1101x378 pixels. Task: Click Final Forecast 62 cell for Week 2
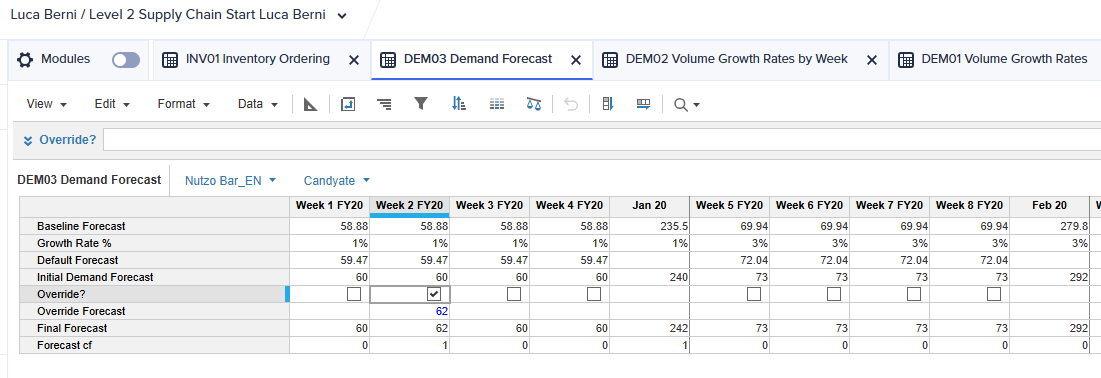click(409, 328)
